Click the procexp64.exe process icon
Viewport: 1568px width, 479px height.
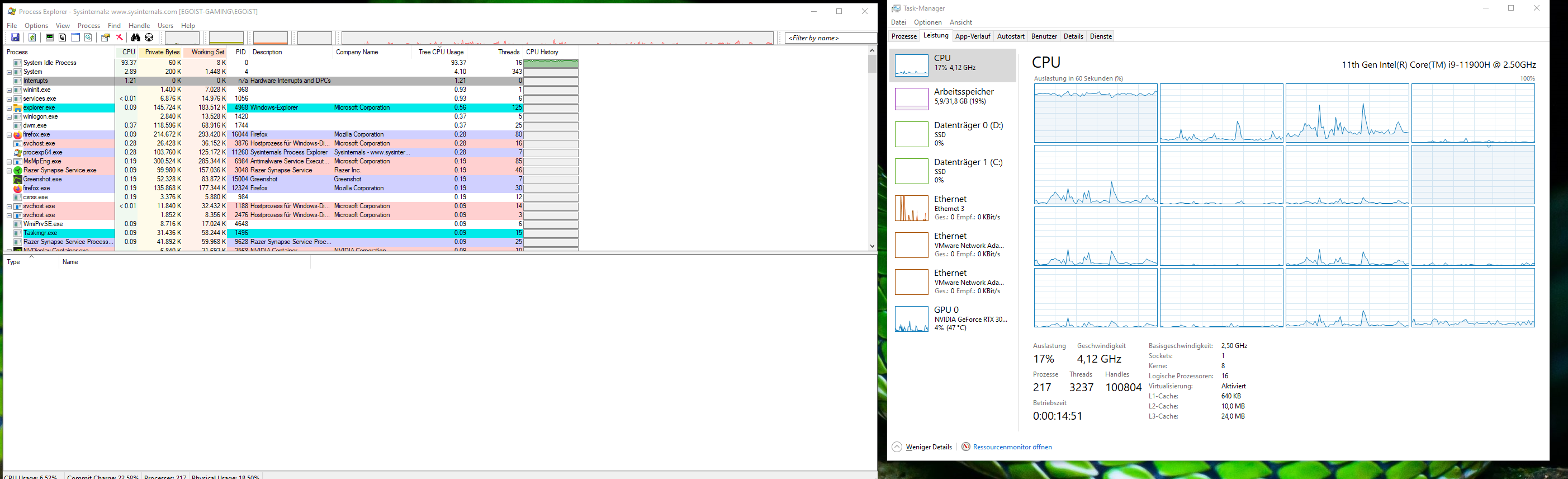[x=18, y=152]
